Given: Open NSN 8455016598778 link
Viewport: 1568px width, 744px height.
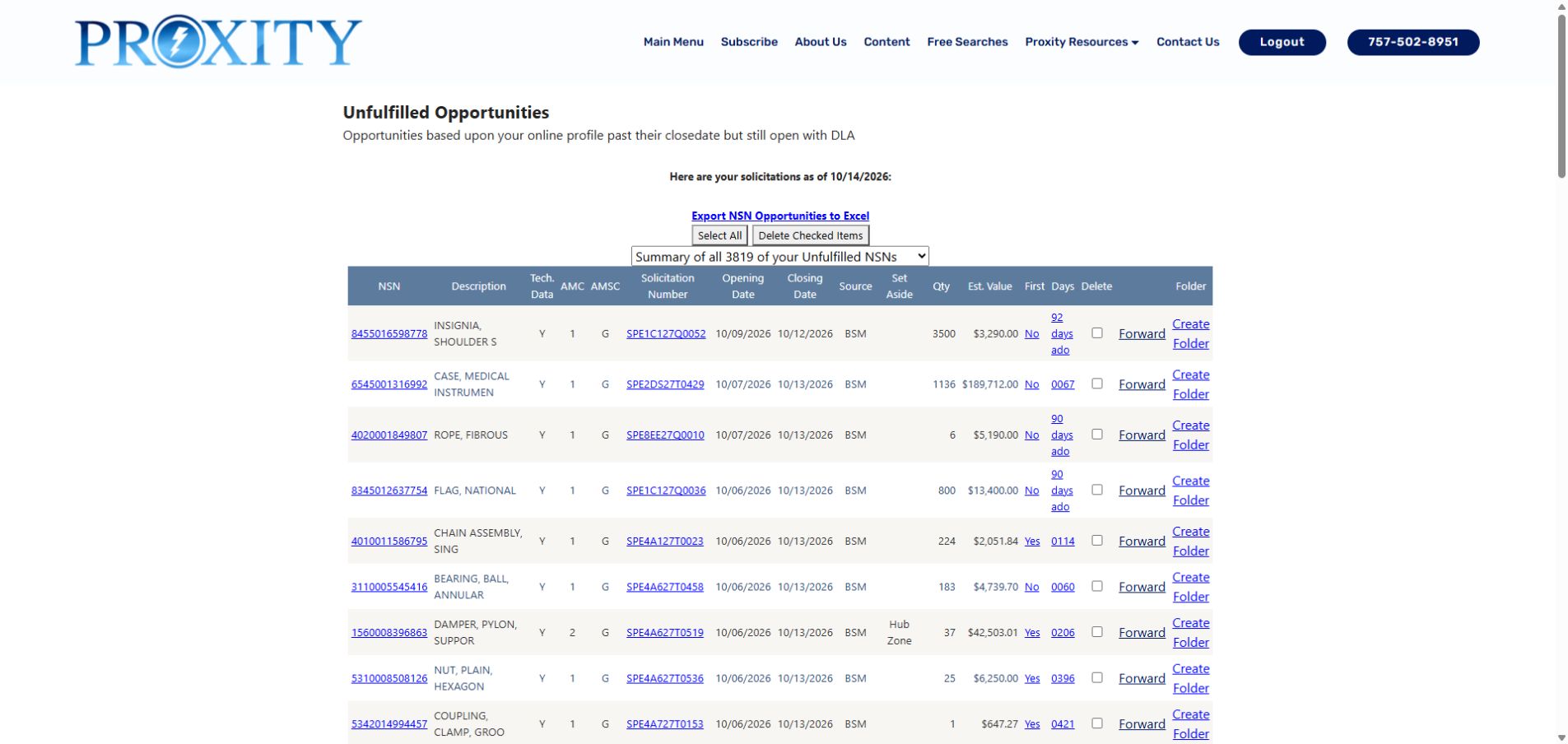Looking at the screenshot, I should 389,334.
